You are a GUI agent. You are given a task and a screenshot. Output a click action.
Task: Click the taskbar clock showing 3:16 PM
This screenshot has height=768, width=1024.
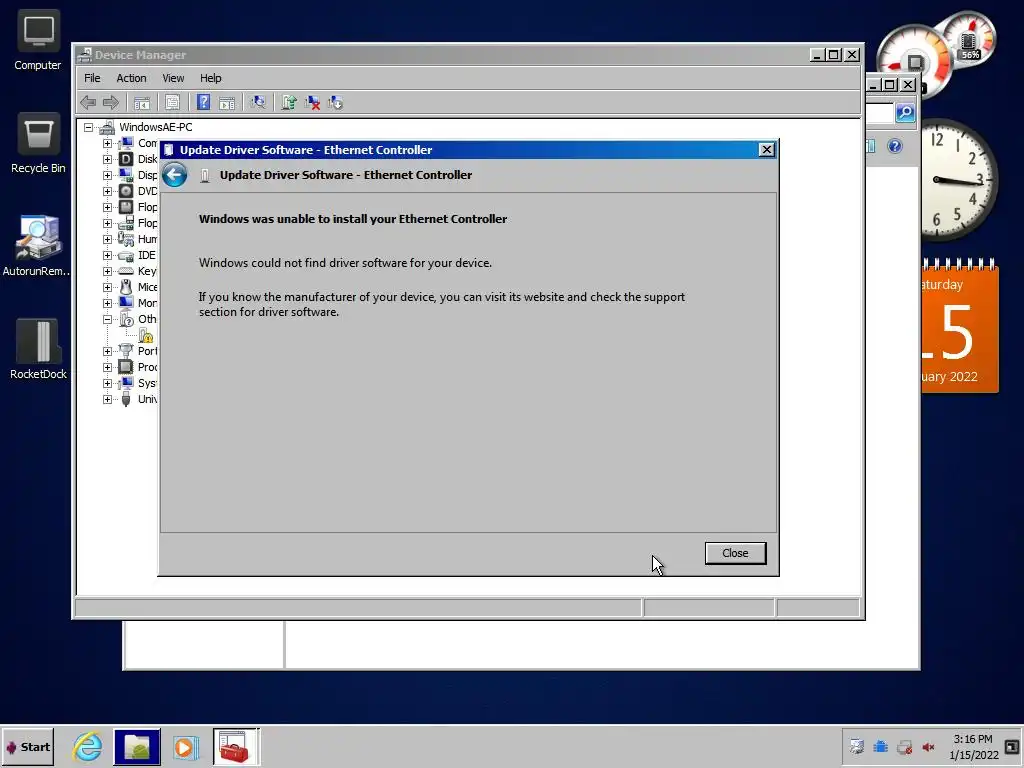(x=974, y=747)
